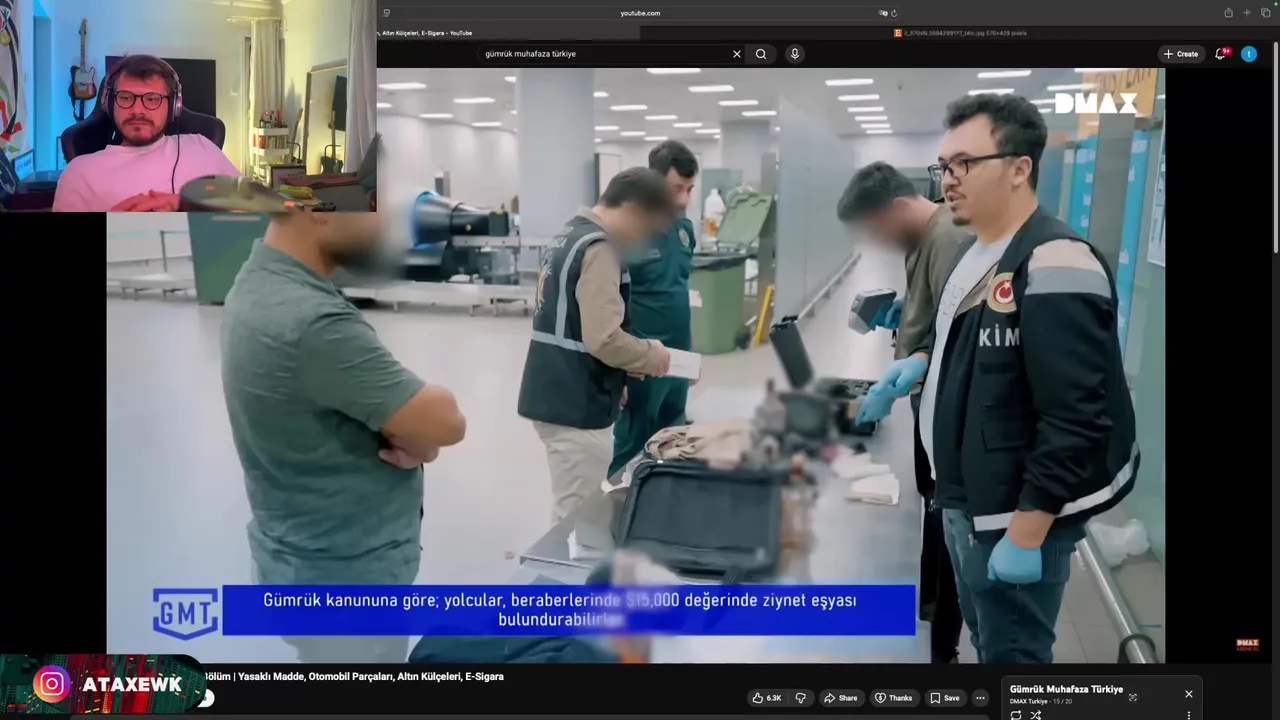Close the Gümrük Muhafaza Türkiye playlist panel
Viewport: 1280px width, 720px height.
[x=1189, y=694]
